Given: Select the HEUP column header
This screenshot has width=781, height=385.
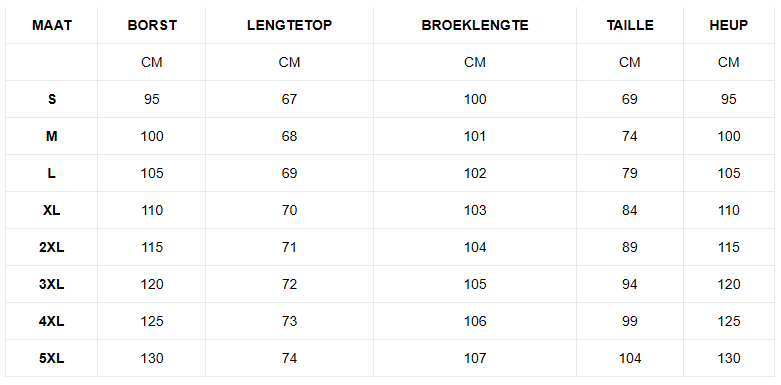Looking at the screenshot, I should click(x=729, y=25).
